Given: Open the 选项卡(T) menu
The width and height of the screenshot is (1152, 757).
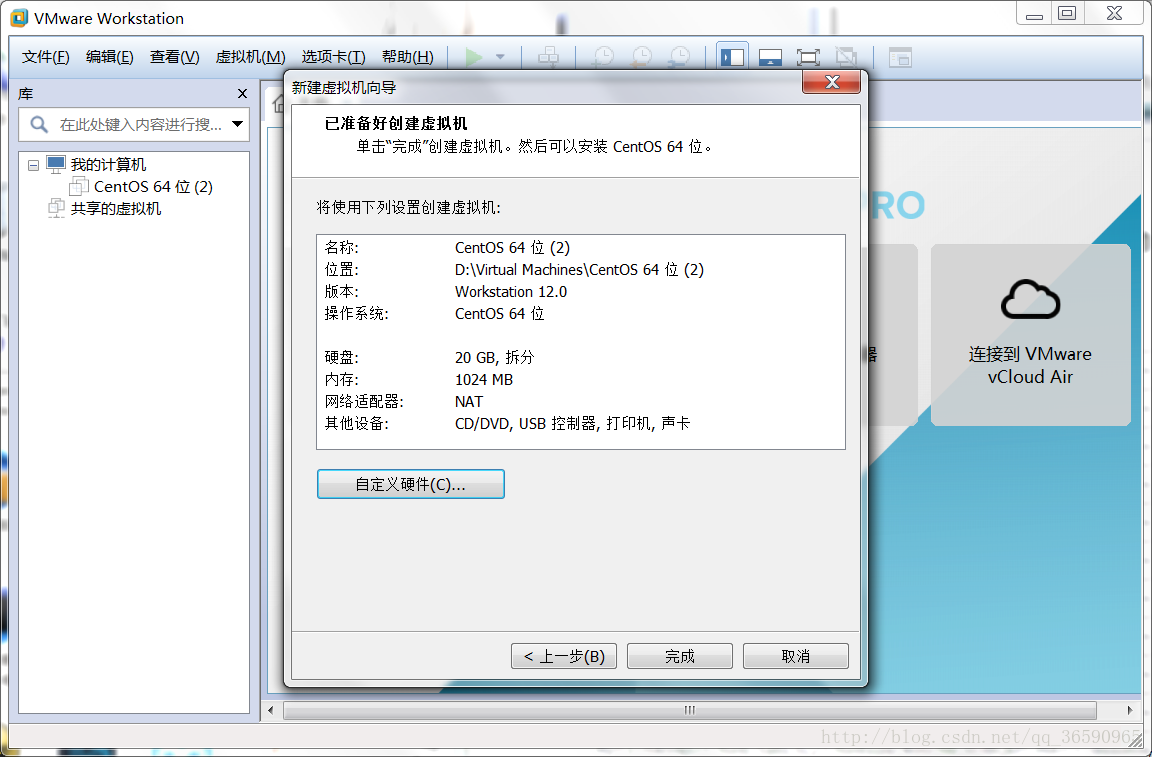Looking at the screenshot, I should [334, 57].
